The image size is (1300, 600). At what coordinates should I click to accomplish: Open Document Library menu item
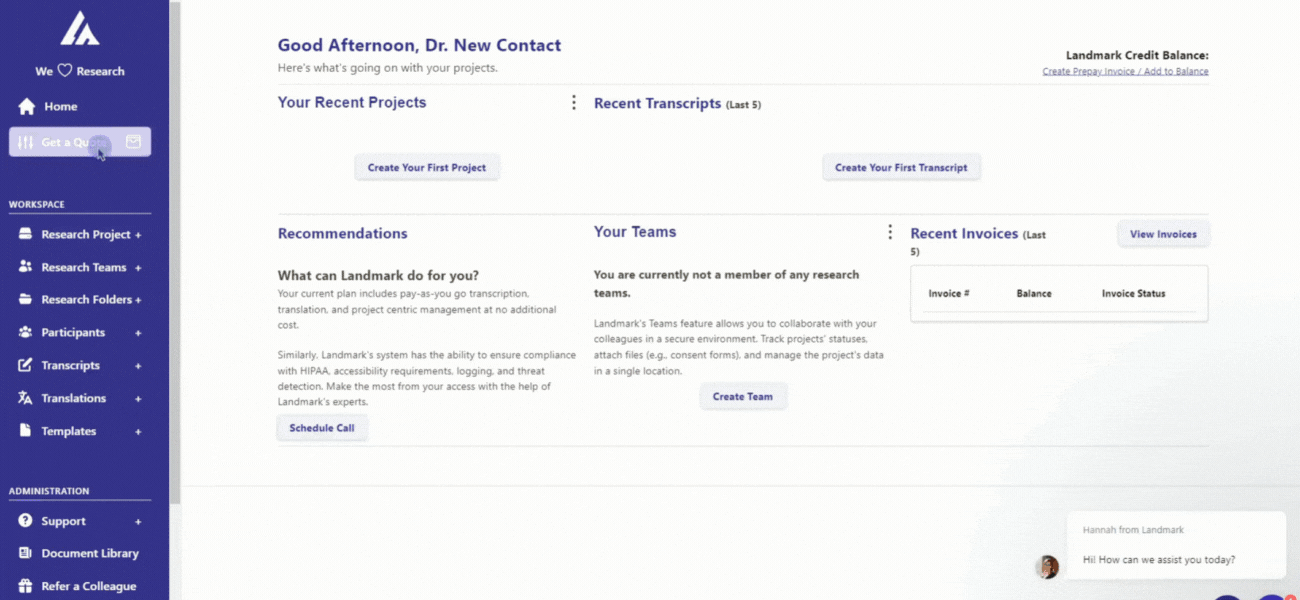click(80, 553)
